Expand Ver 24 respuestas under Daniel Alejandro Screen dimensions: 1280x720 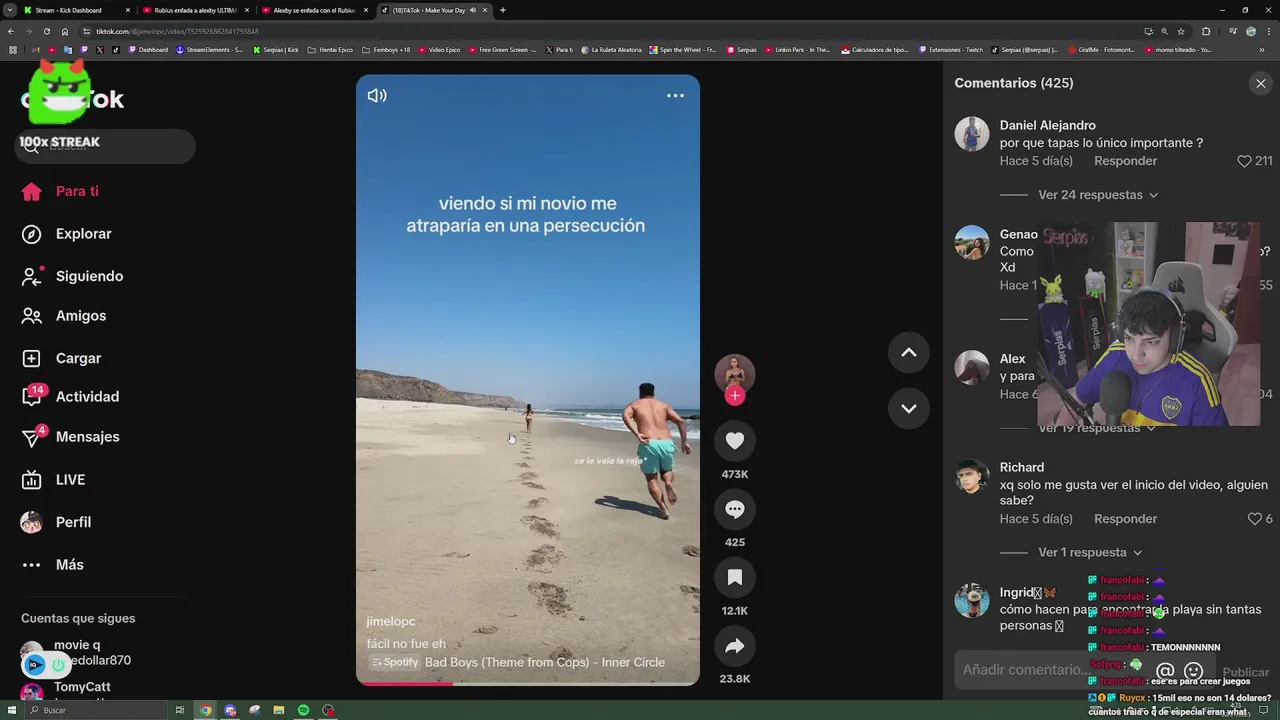pos(1098,195)
